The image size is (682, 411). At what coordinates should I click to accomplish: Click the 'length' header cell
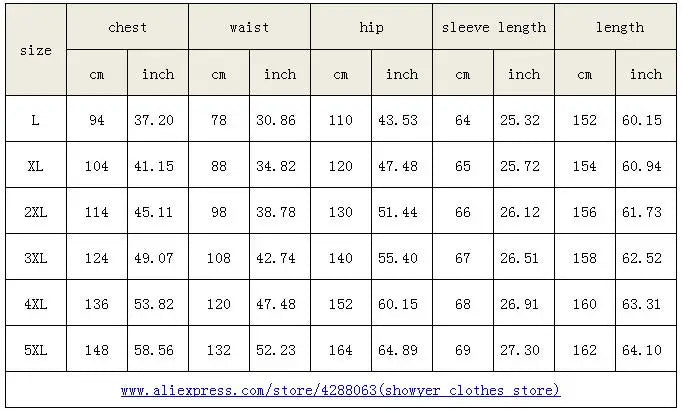[620, 27]
